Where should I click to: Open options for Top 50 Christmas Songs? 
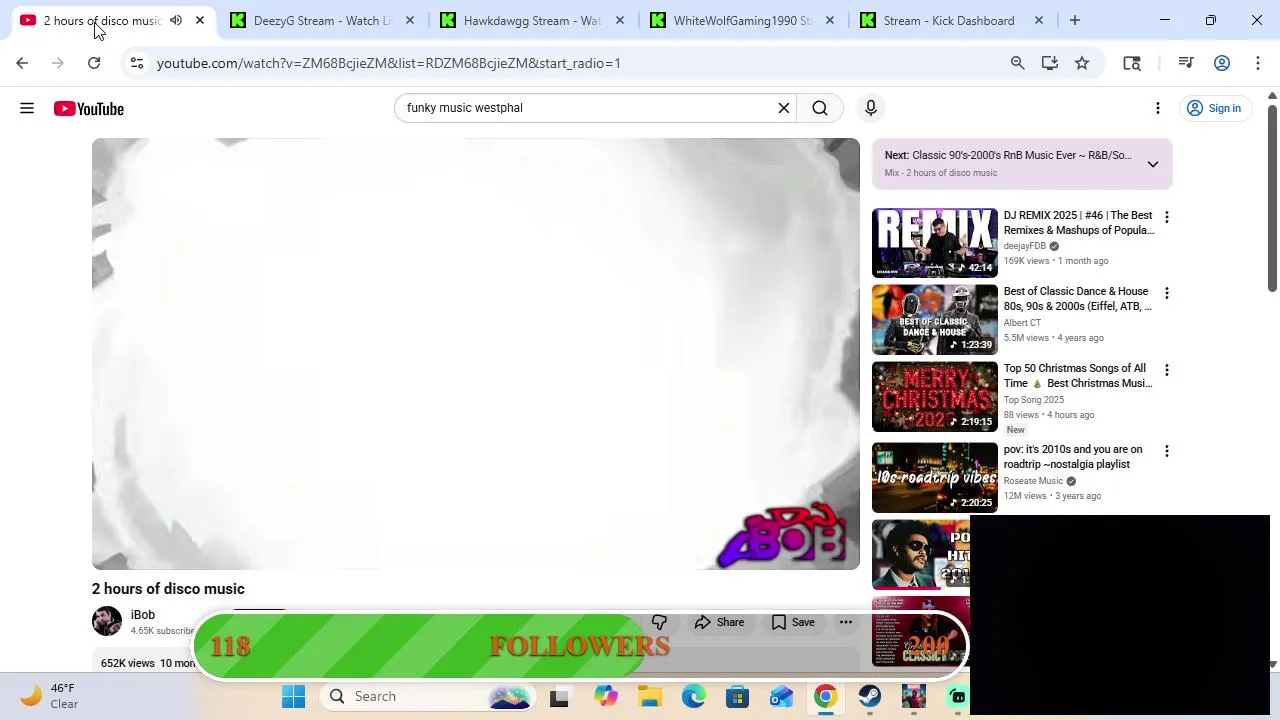[x=1166, y=370]
